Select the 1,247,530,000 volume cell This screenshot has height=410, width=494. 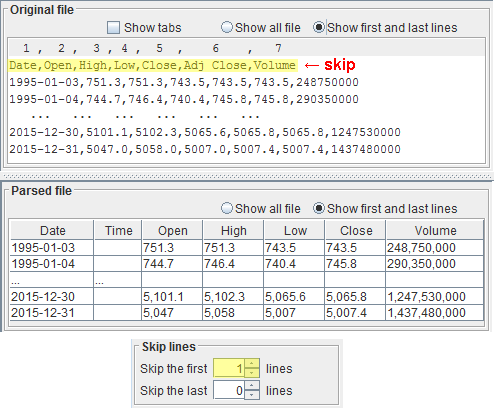tap(435, 296)
